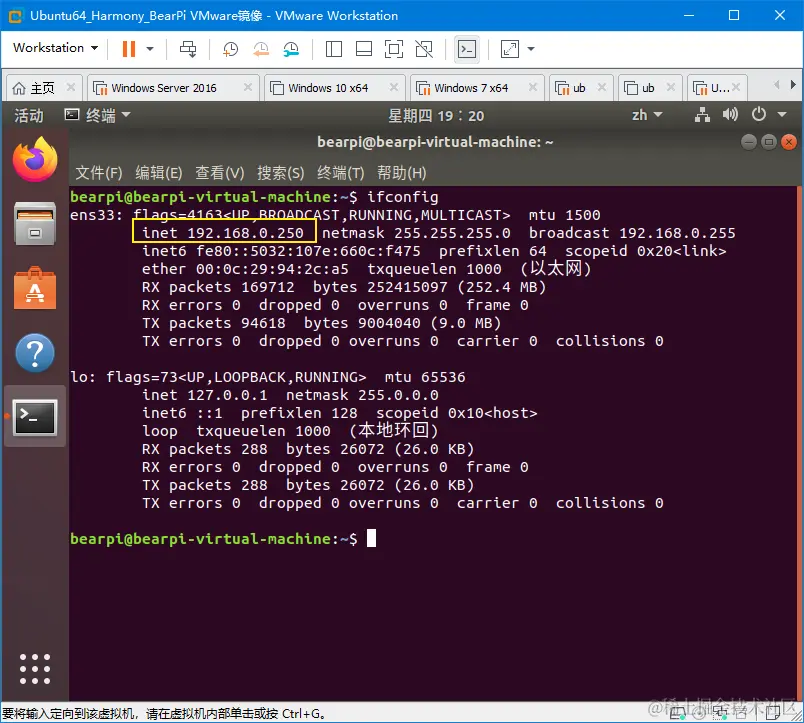Open the console view button
The image size is (804, 723).
467,49
